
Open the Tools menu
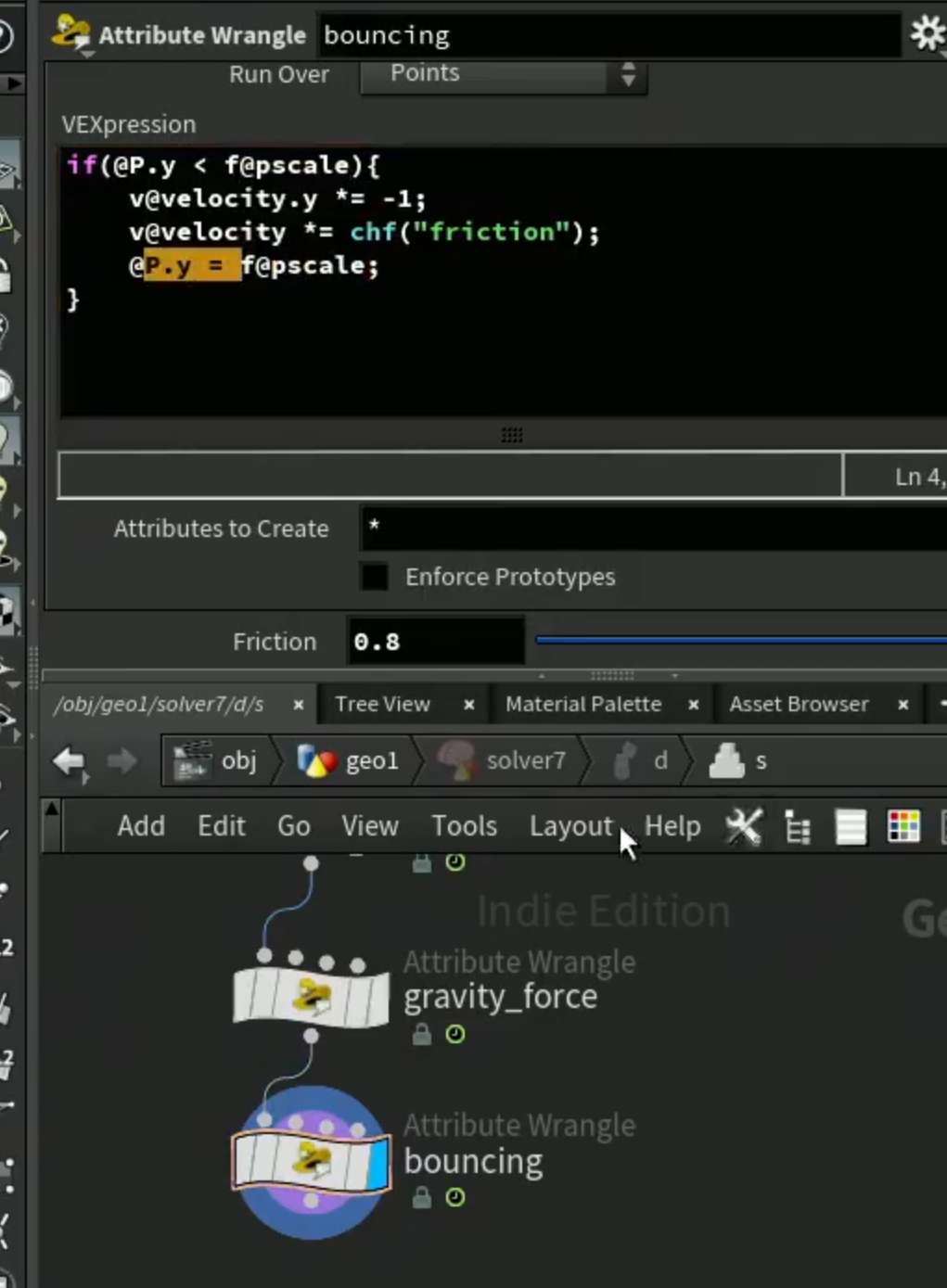[465, 826]
